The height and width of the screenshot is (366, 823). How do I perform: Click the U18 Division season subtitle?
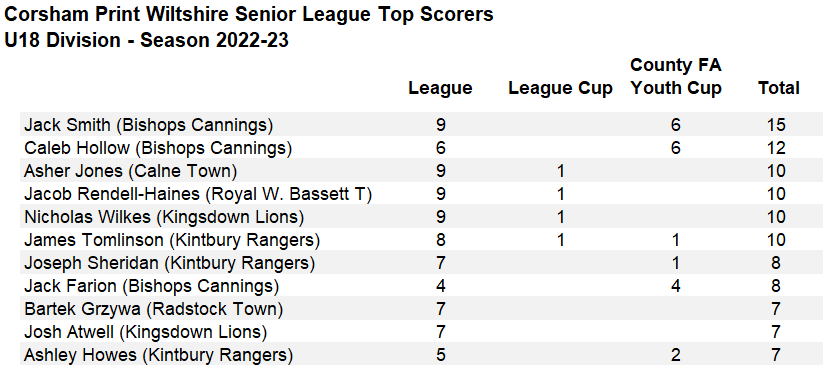click(x=146, y=40)
